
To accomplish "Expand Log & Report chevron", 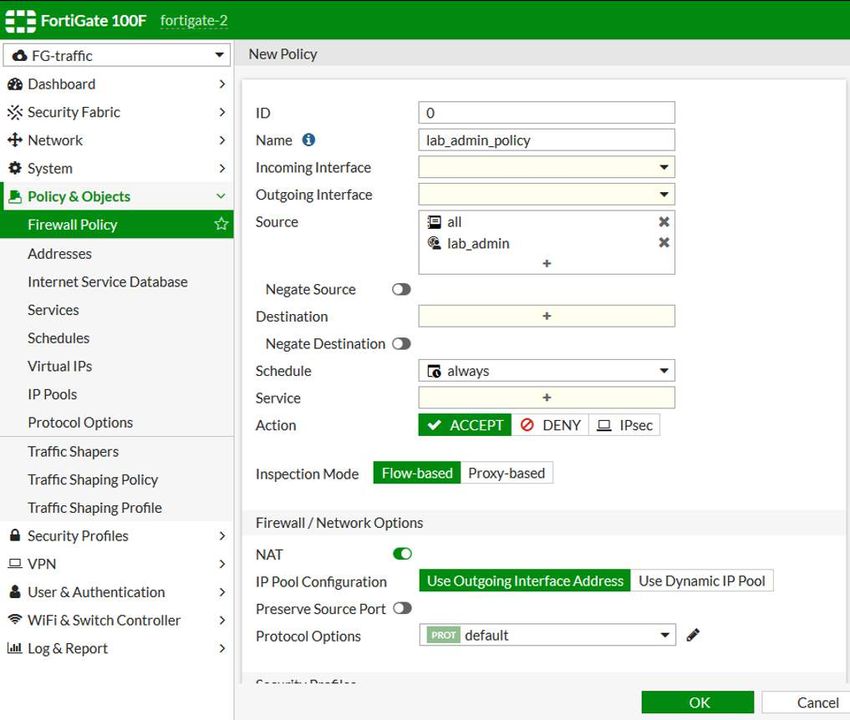I will (222, 648).
